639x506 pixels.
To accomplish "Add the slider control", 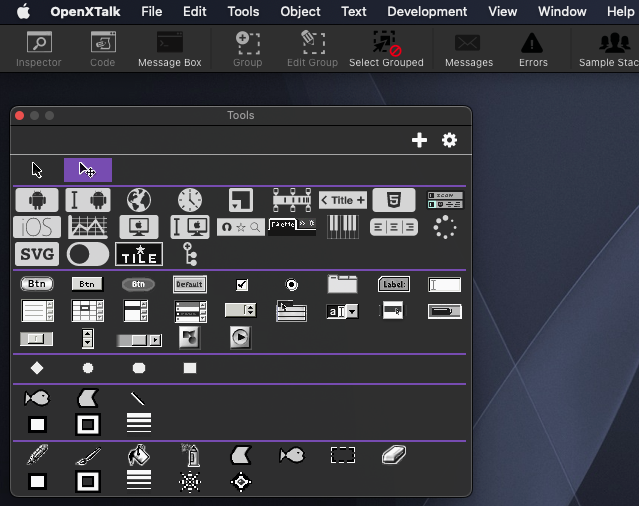I will coord(37,339).
